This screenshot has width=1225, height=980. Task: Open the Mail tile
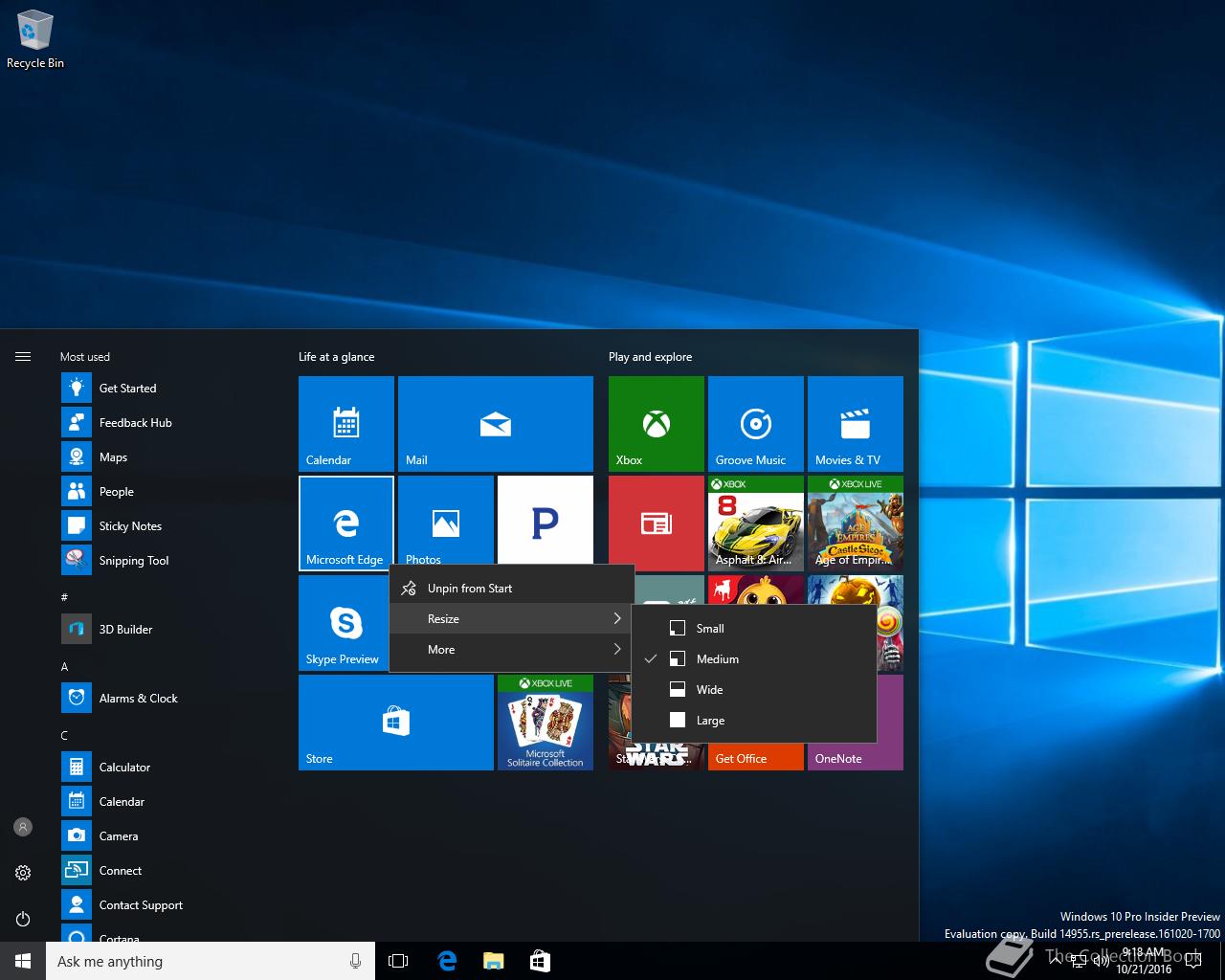(496, 424)
